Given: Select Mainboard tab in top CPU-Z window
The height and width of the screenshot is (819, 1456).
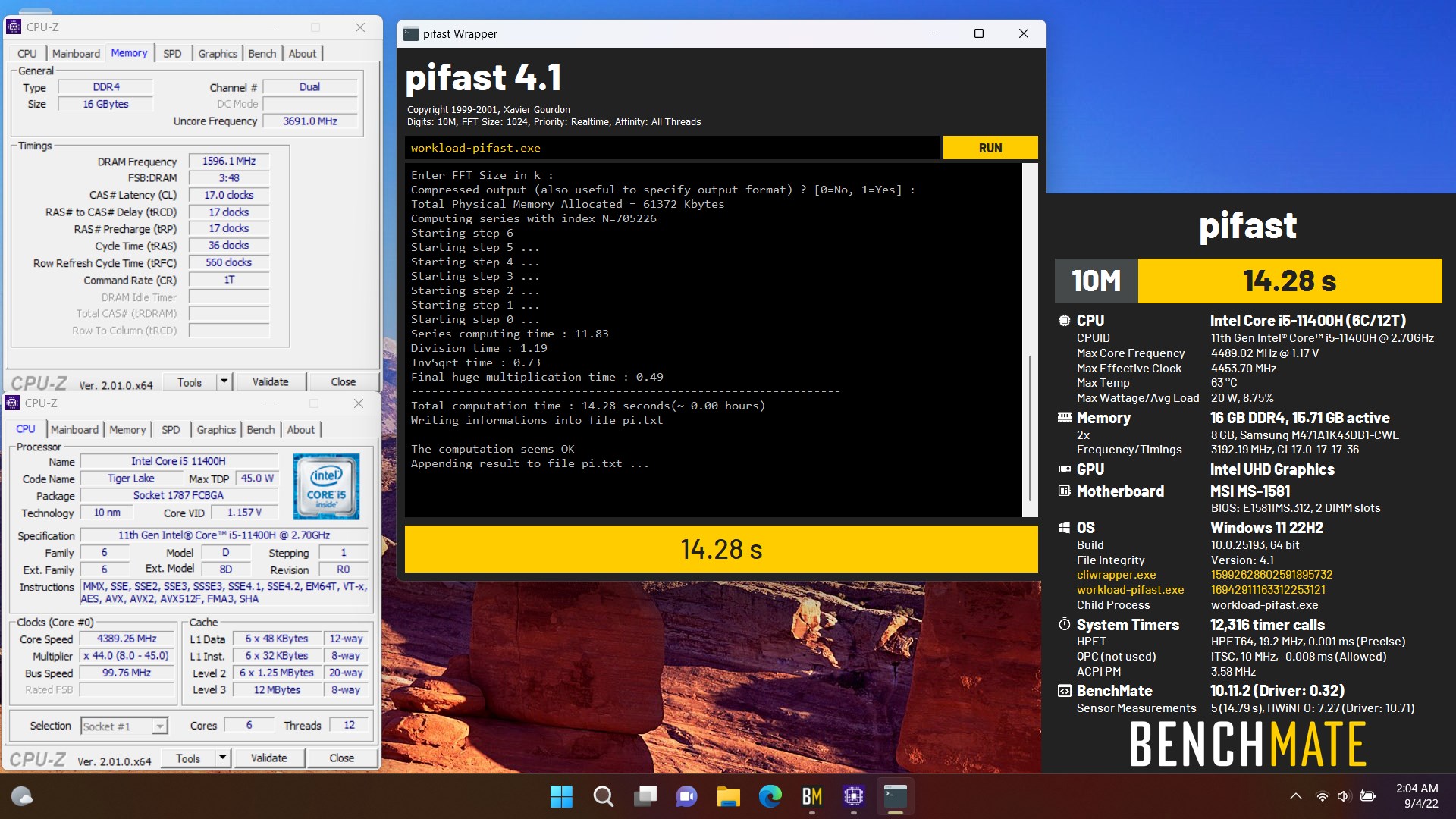Looking at the screenshot, I should click(76, 53).
